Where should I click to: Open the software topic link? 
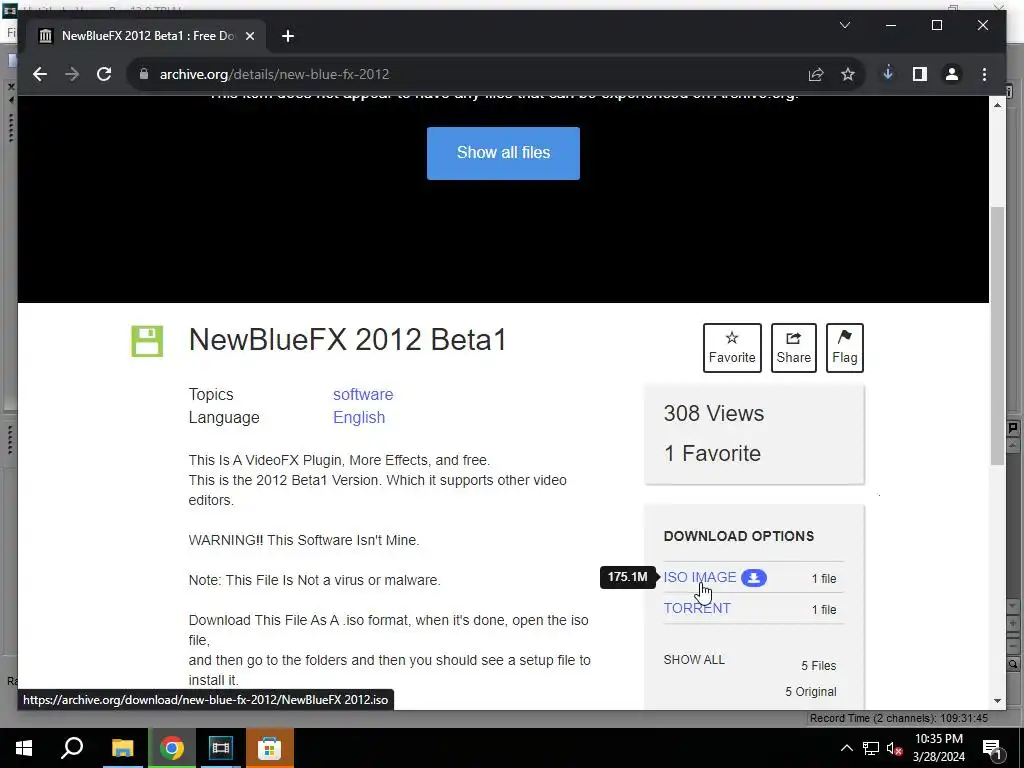(363, 394)
